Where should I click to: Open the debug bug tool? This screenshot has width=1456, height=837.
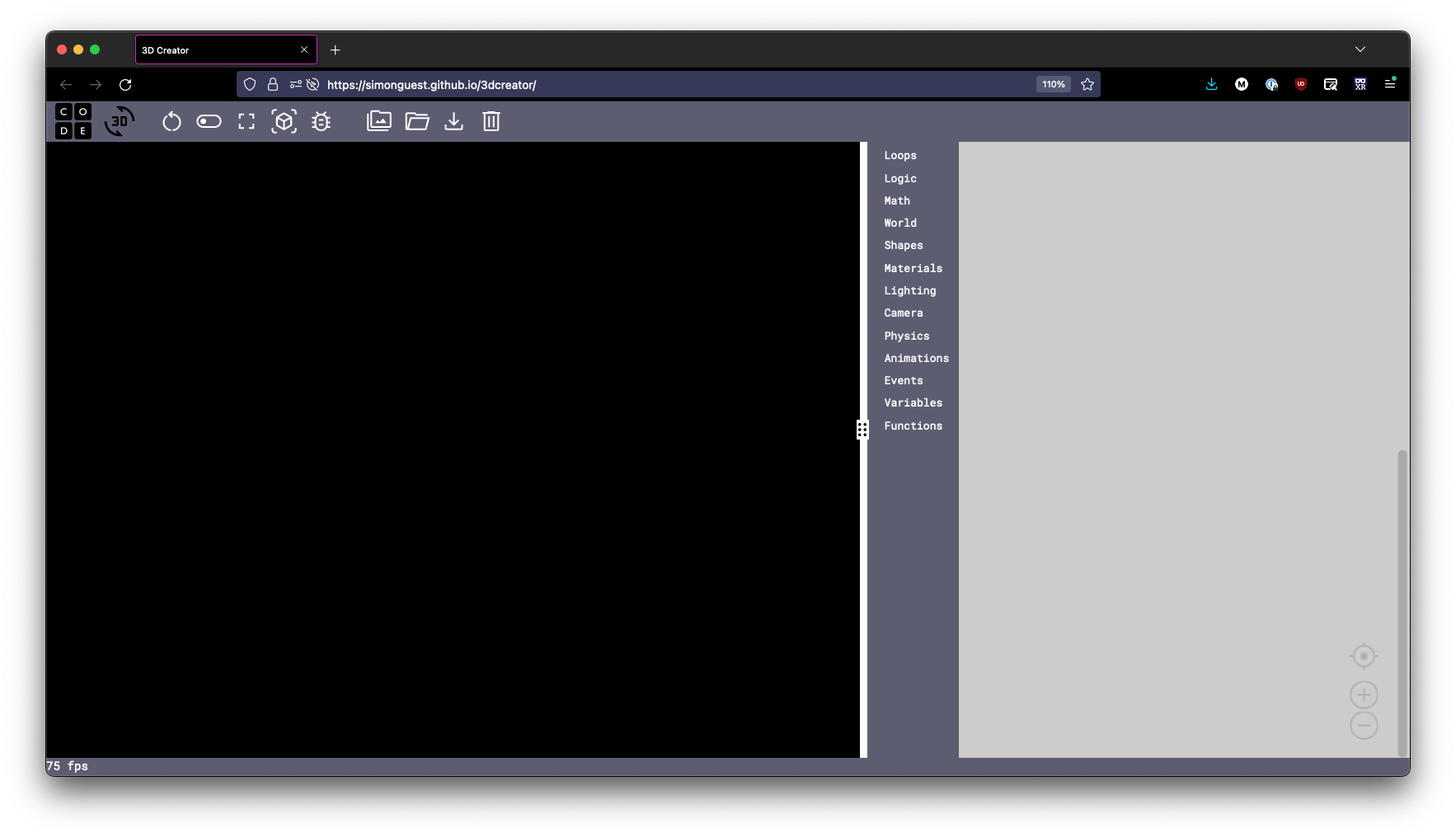coord(321,121)
